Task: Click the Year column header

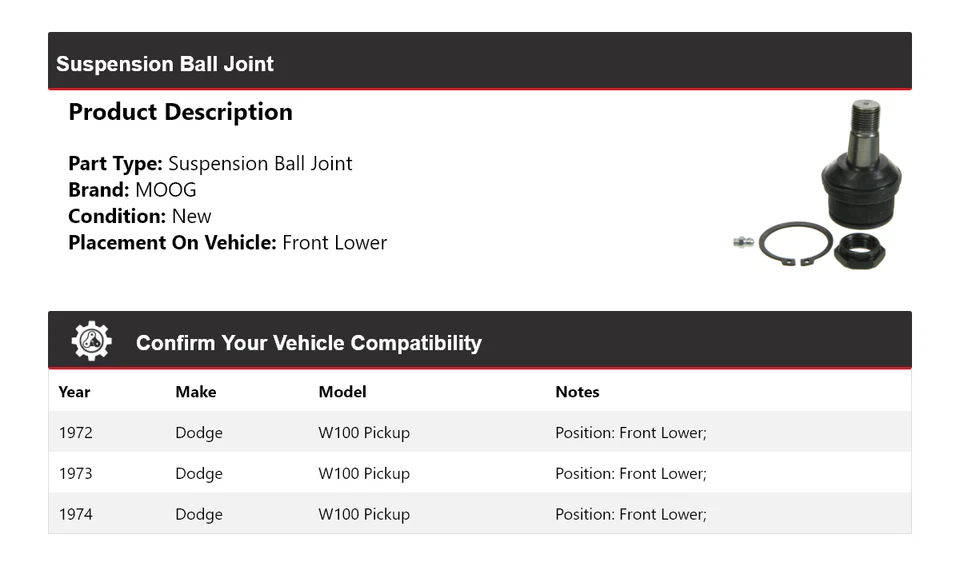Action: pos(74,392)
